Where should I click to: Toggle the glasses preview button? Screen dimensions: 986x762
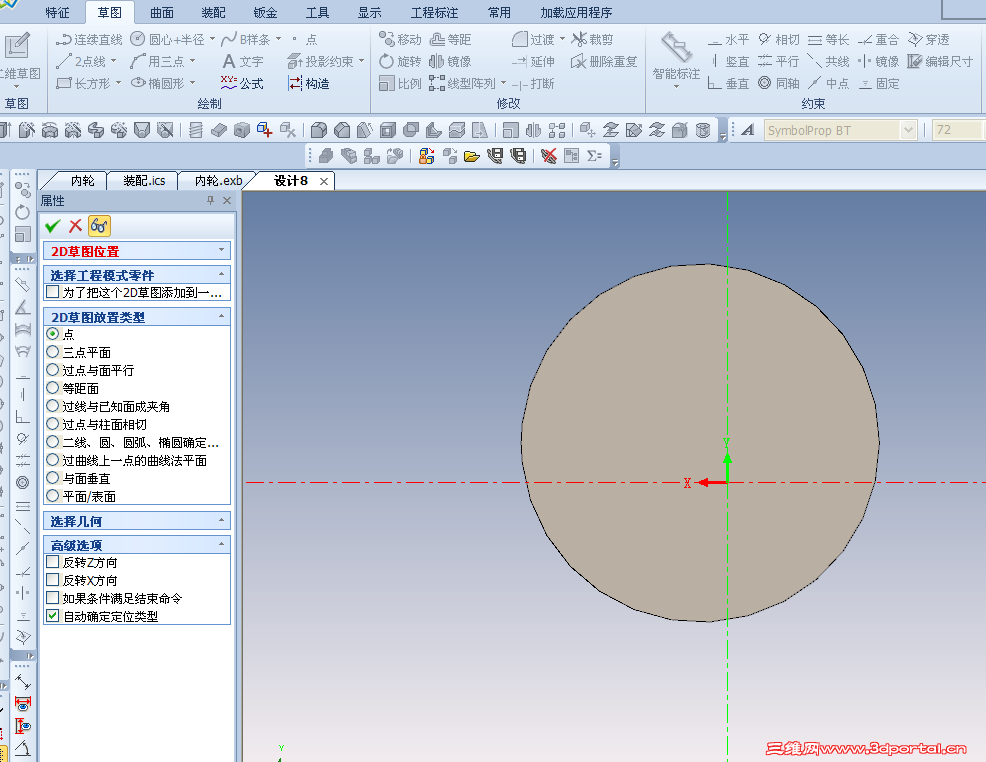99,226
